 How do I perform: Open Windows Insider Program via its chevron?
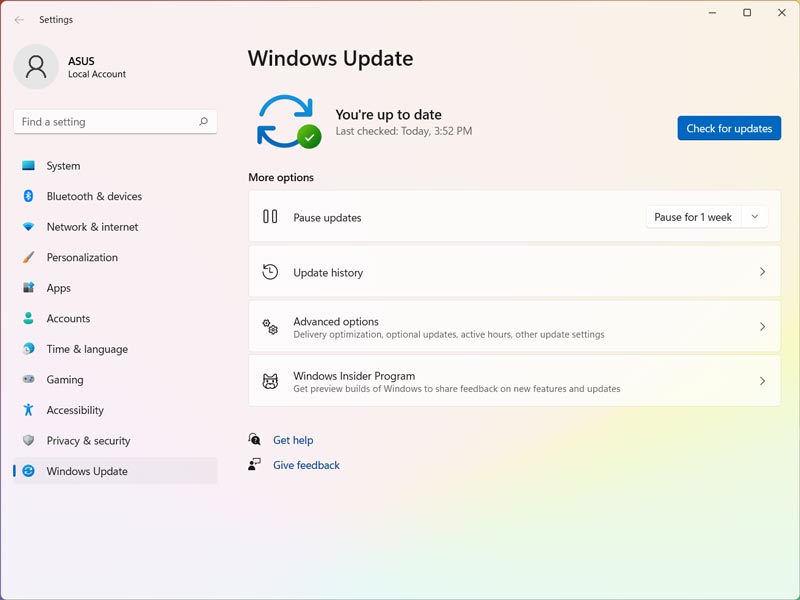coord(762,381)
